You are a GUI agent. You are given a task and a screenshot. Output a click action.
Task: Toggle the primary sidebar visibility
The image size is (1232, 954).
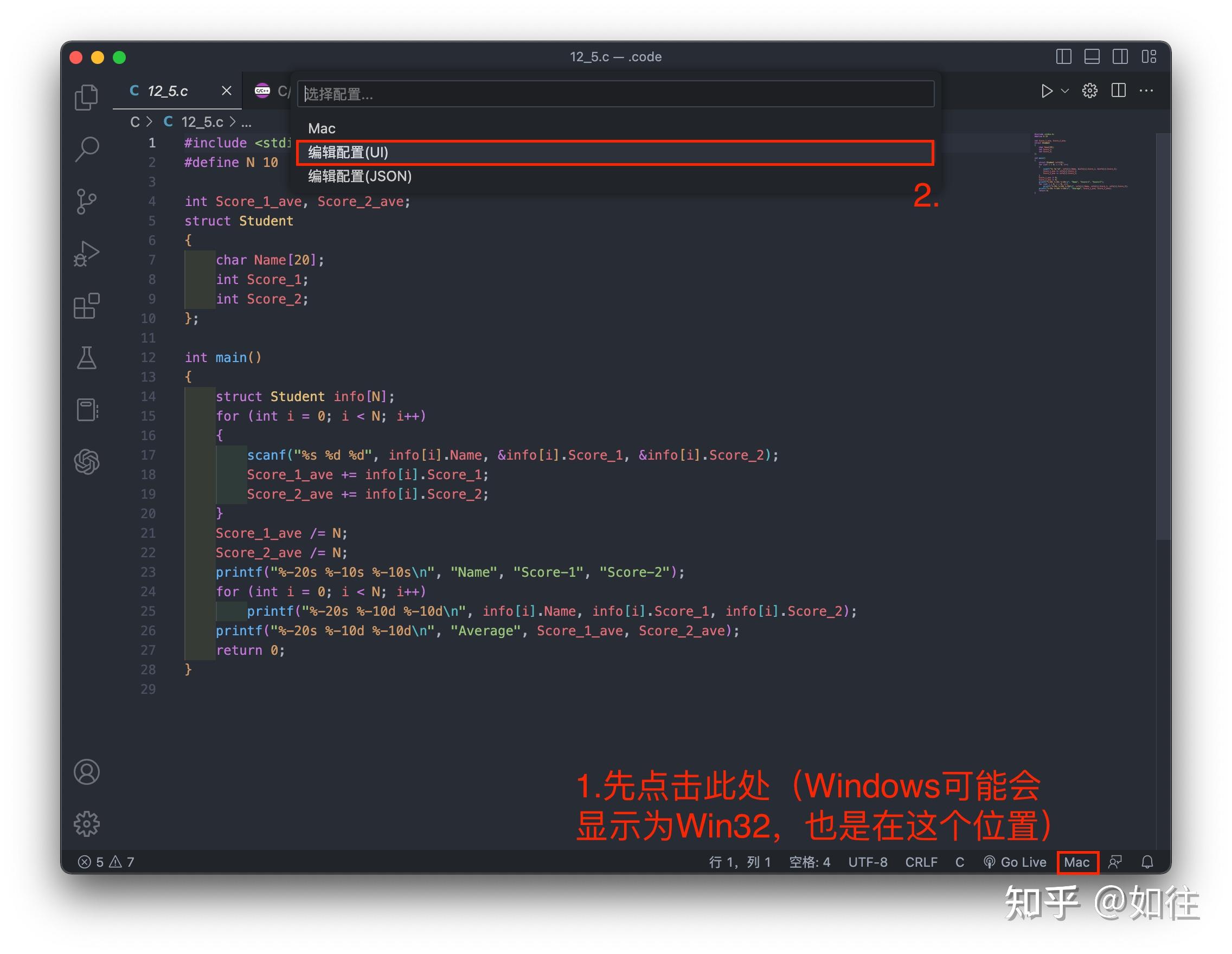pos(1065,56)
